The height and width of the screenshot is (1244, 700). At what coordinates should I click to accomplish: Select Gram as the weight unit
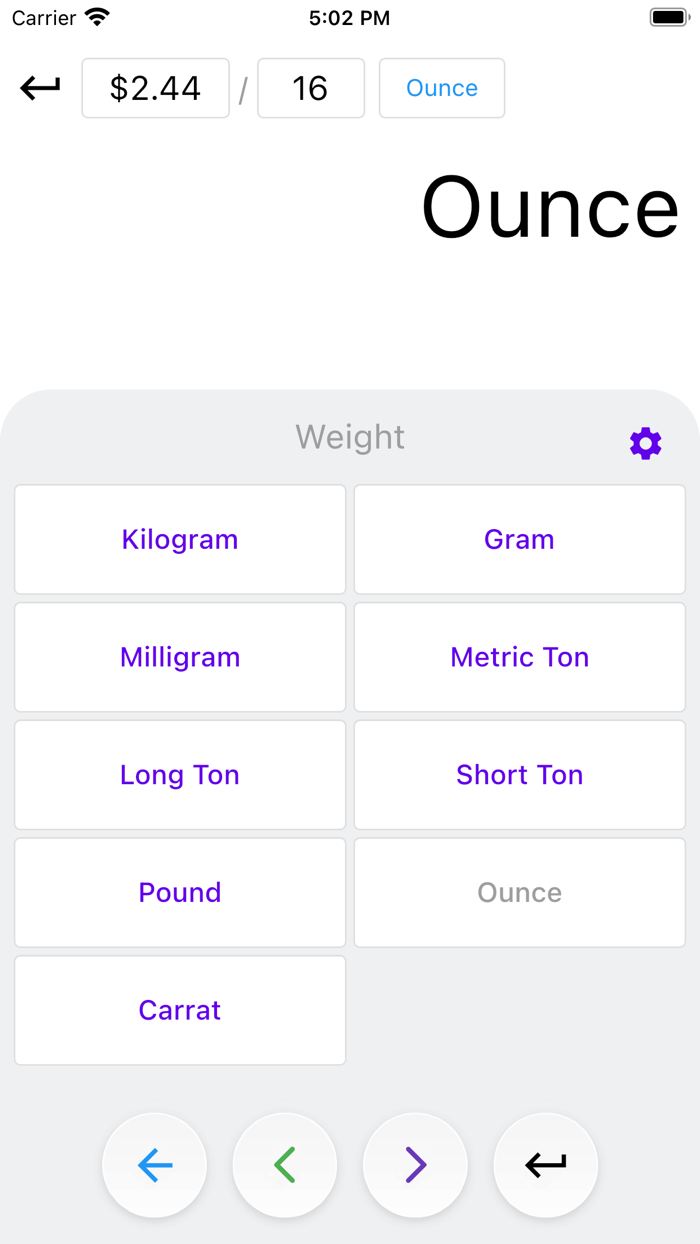519,540
